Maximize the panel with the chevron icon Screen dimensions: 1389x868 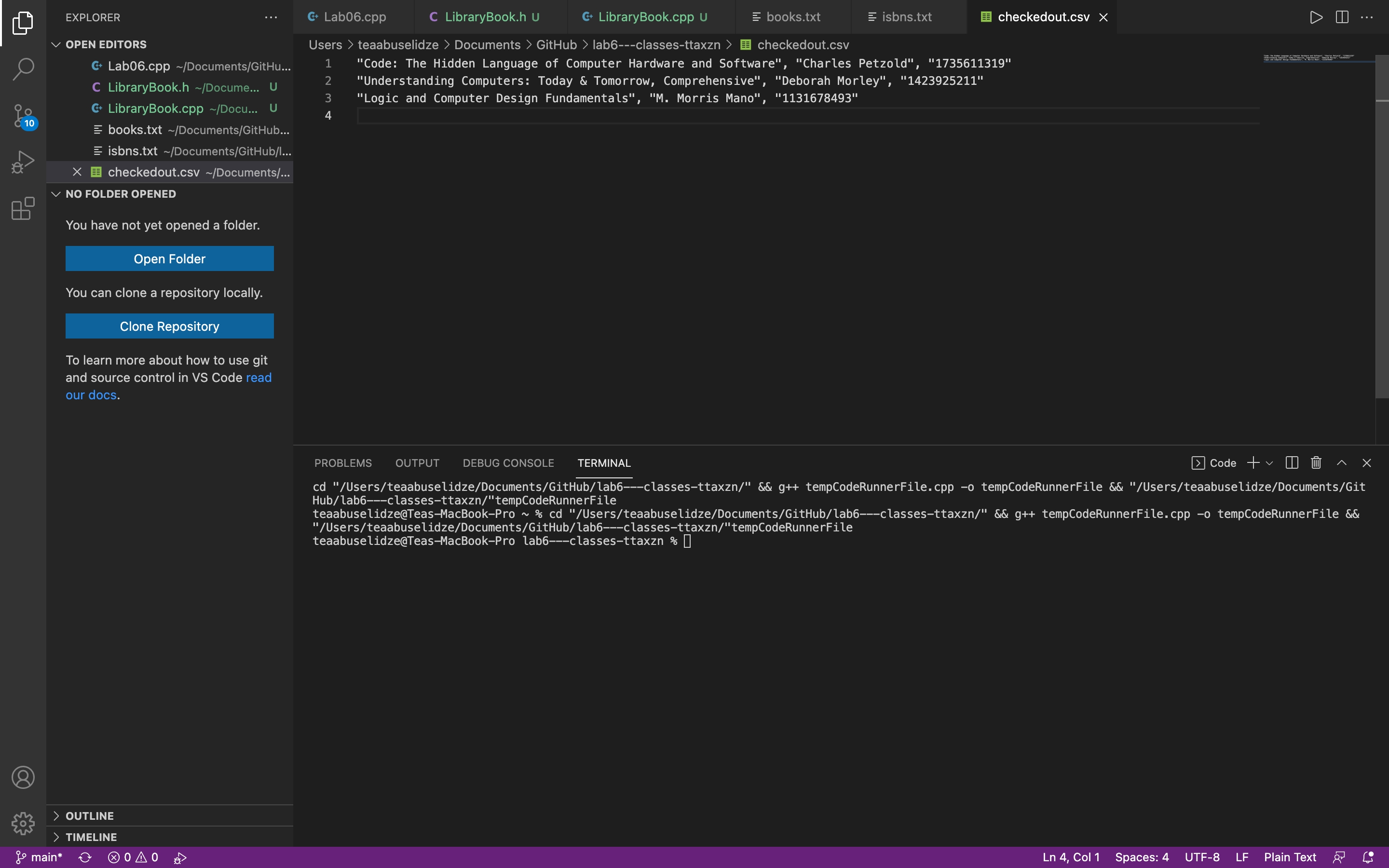[1341, 463]
